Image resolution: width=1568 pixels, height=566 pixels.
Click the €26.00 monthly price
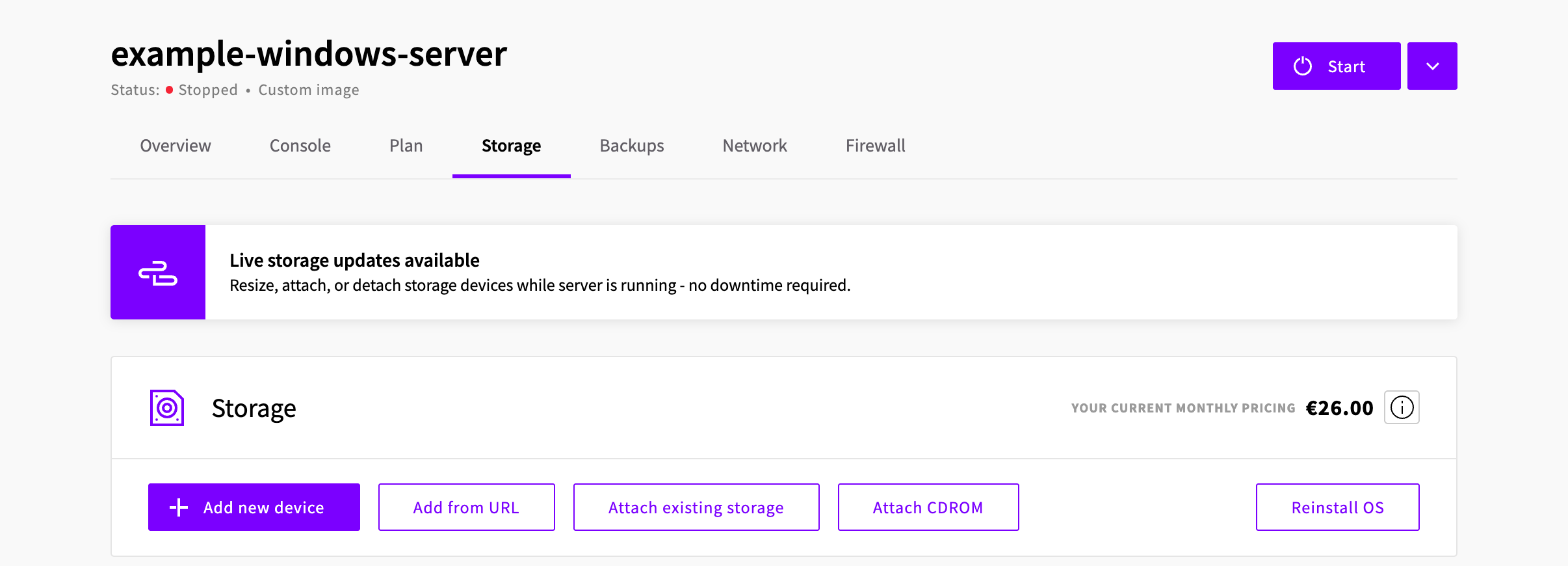[x=1340, y=408]
